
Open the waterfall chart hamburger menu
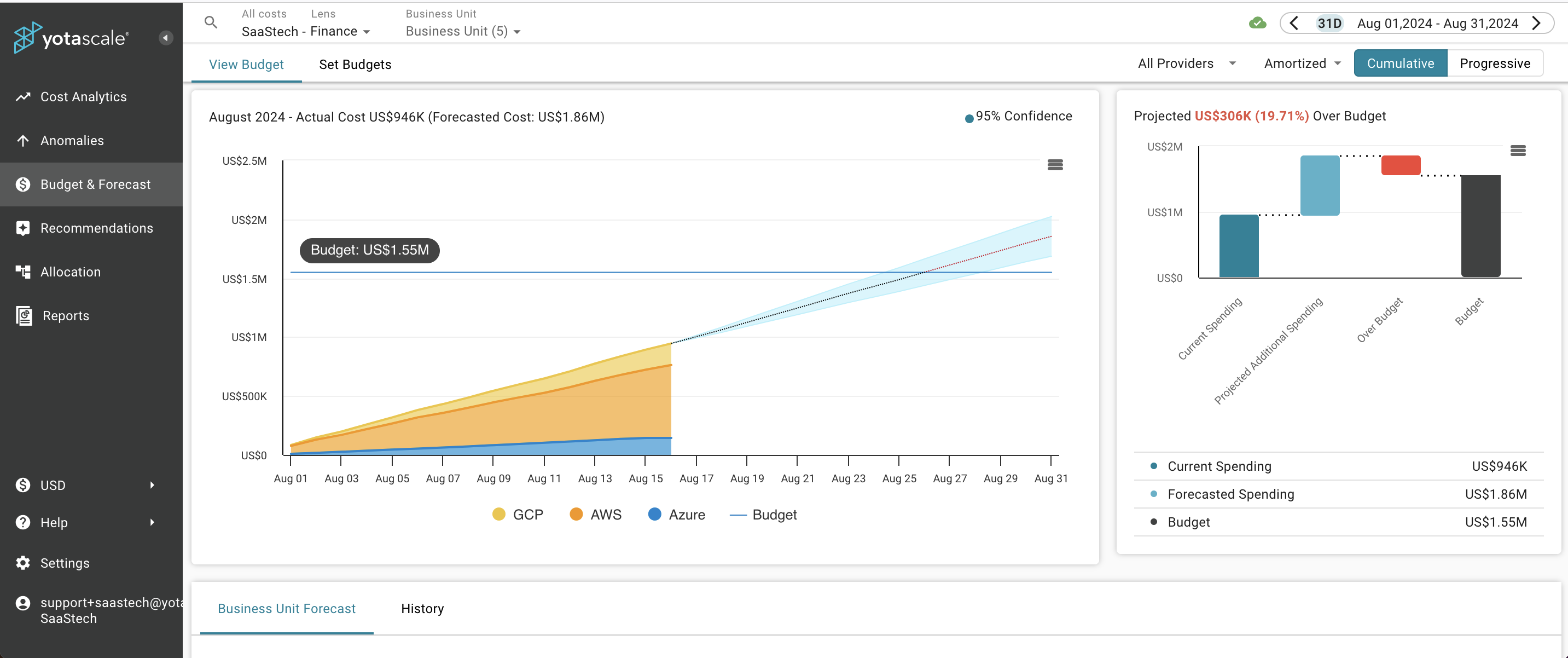click(x=1518, y=151)
